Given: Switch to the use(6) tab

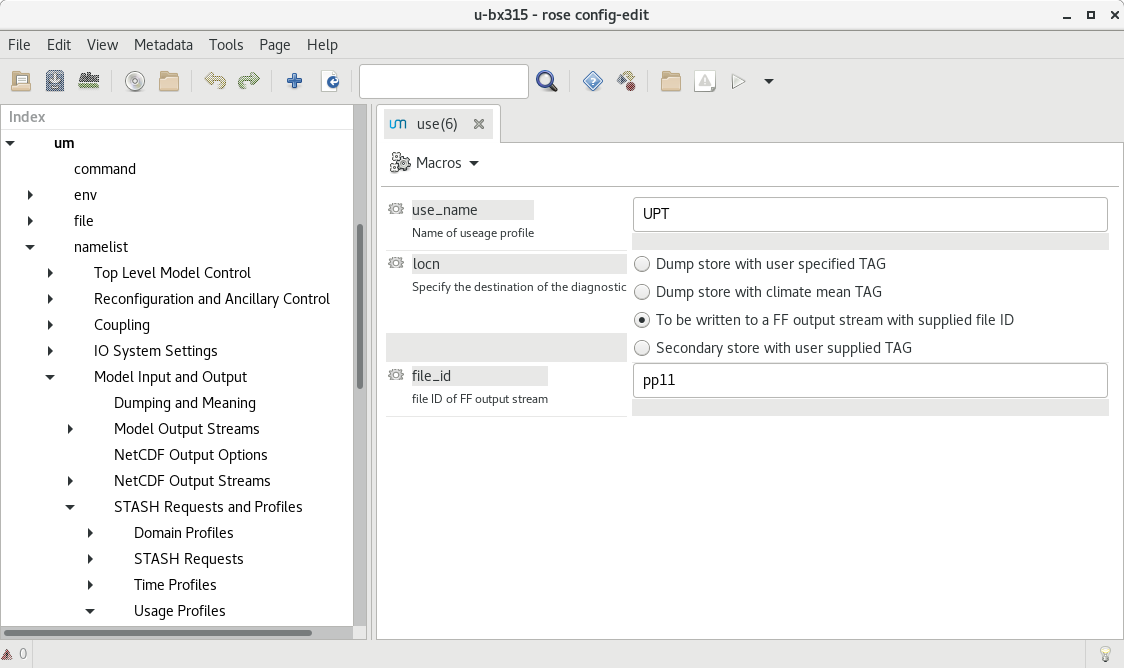Looking at the screenshot, I should pyautogui.click(x=436, y=124).
